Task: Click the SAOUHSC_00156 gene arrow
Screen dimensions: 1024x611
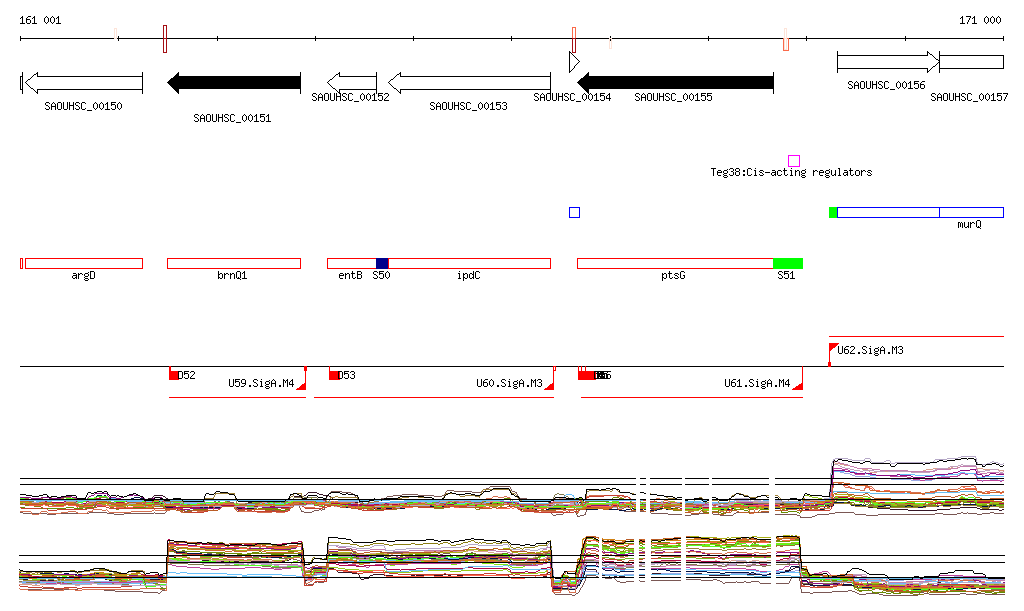Action: point(888,62)
